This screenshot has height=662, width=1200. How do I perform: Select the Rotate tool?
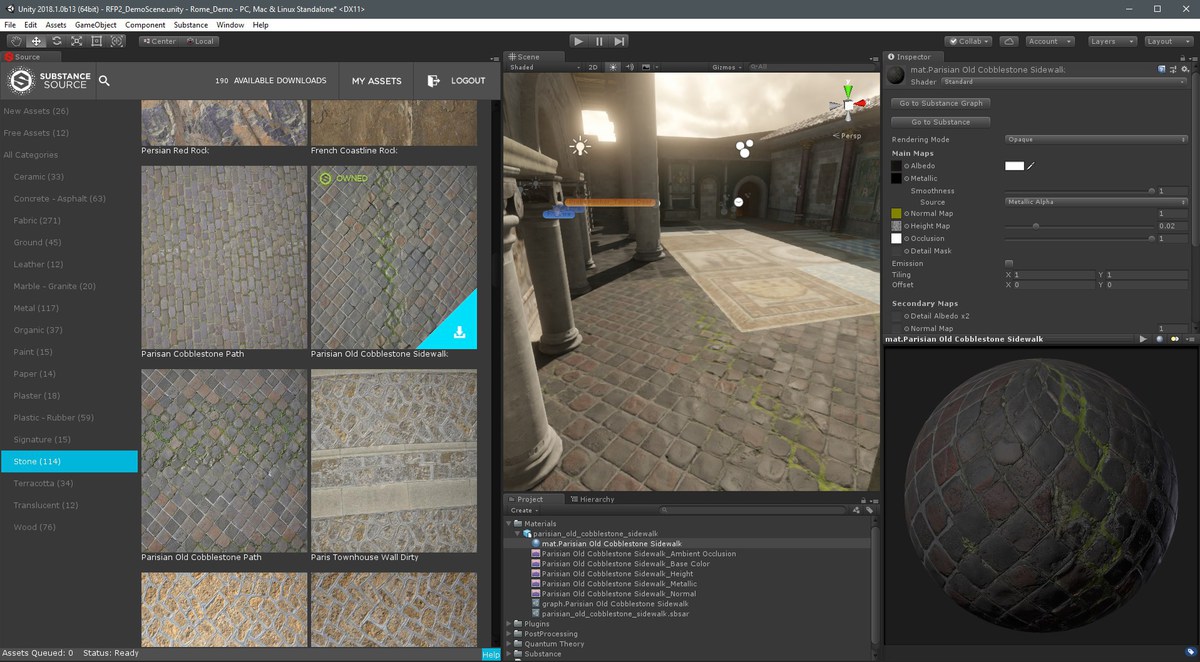click(56, 41)
